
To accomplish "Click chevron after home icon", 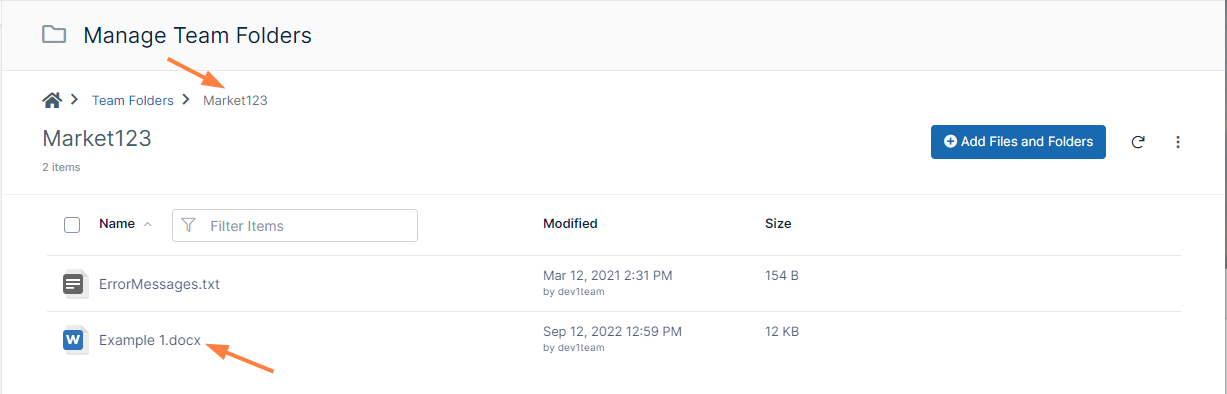I will click(74, 100).
